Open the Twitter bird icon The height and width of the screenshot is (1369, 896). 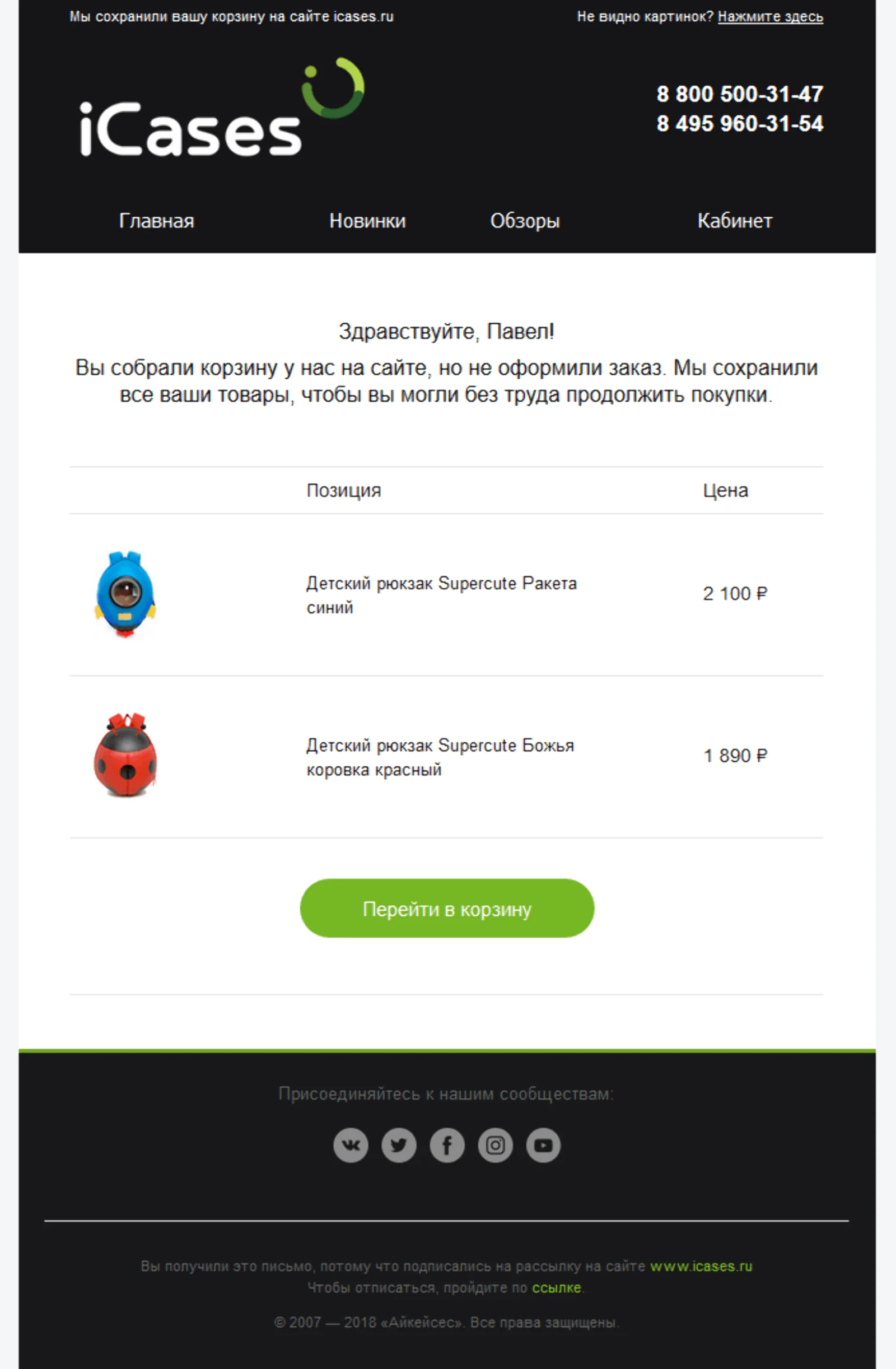pyautogui.click(x=399, y=1145)
